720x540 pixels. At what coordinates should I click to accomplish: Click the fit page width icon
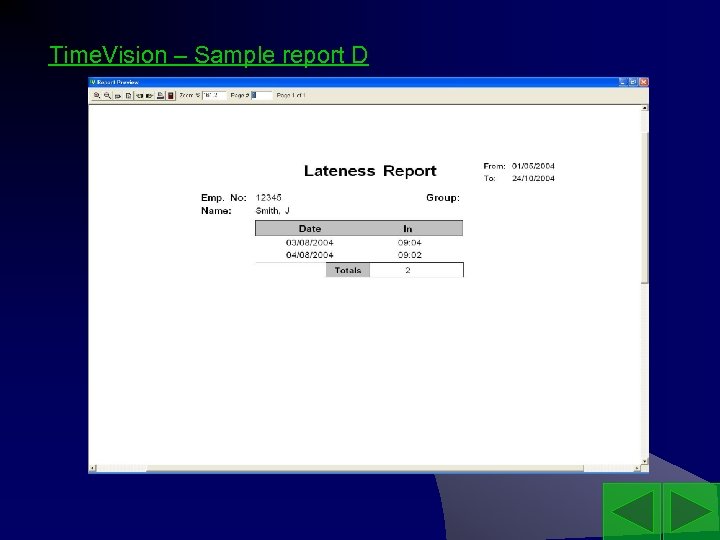[x=118, y=96]
